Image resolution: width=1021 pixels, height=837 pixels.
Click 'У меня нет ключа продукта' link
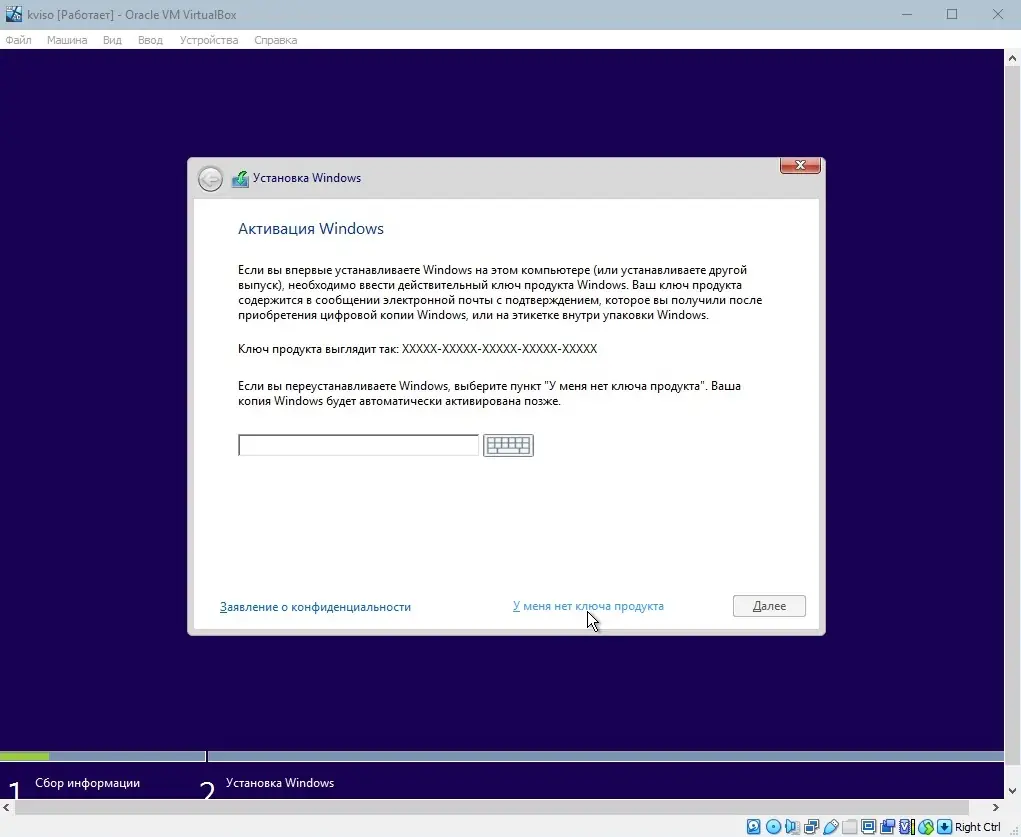click(588, 606)
